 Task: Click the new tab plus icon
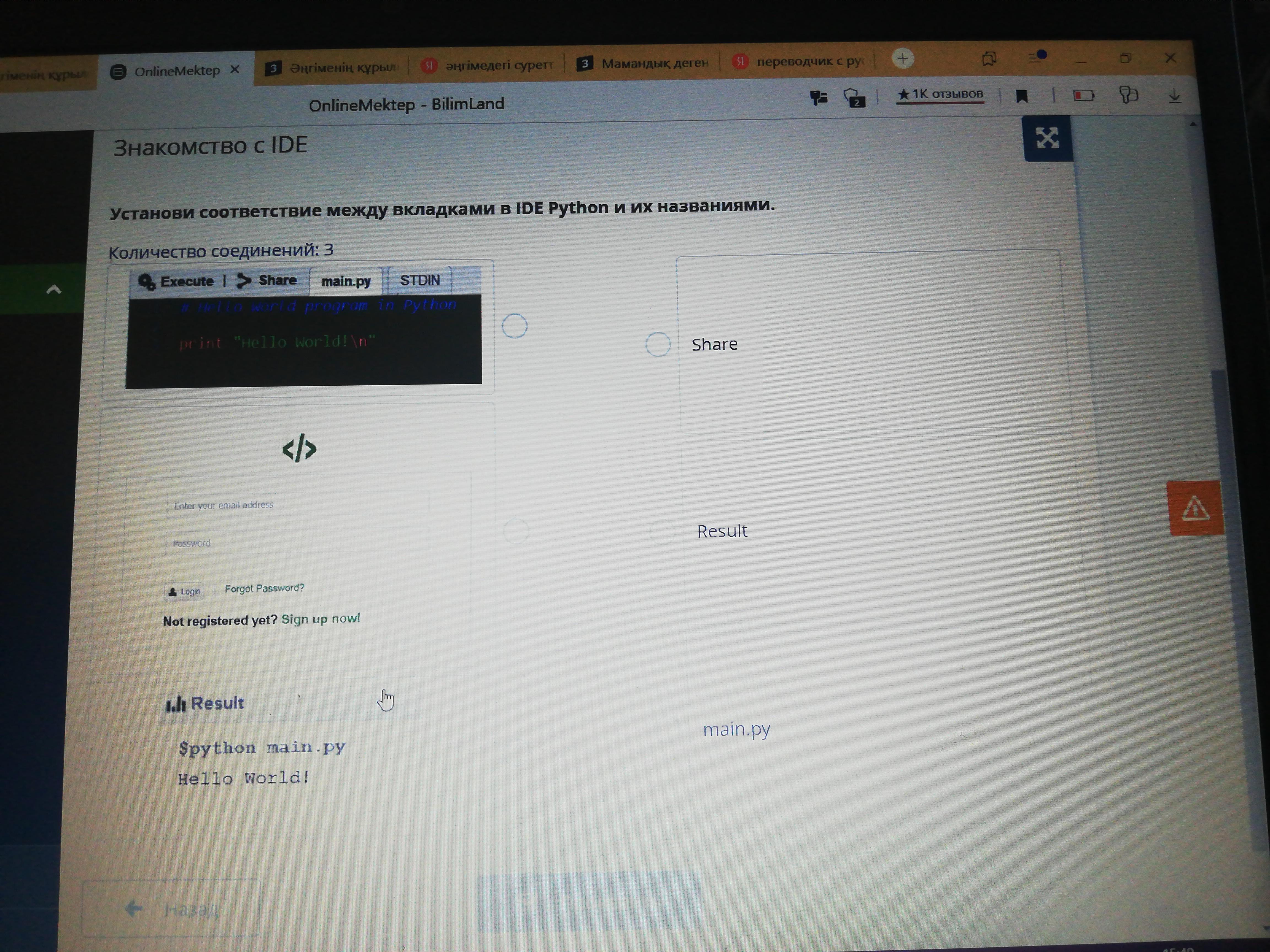903,58
